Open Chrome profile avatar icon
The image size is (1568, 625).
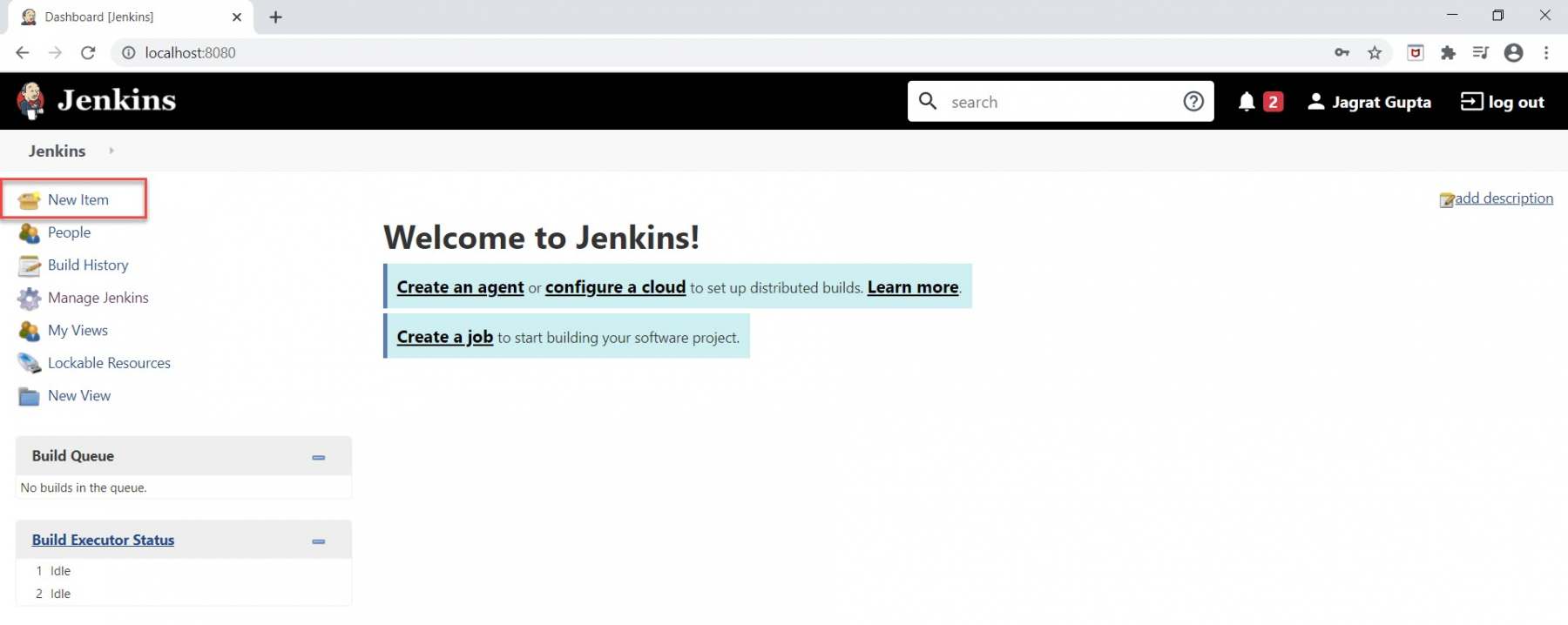pyautogui.click(x=1514, y=53)
